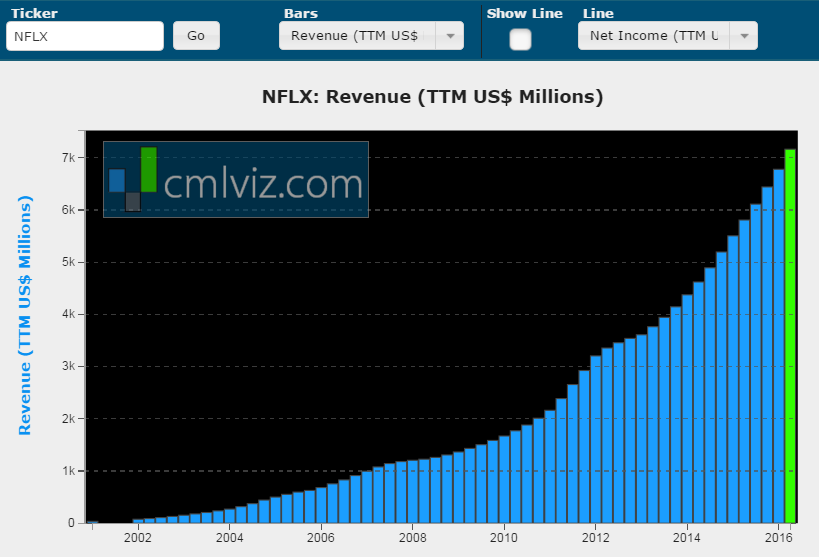The height and width of the screenshot is (557, 819).
Task: Click the 2k y-axis label
Action: tap(68, 419)
